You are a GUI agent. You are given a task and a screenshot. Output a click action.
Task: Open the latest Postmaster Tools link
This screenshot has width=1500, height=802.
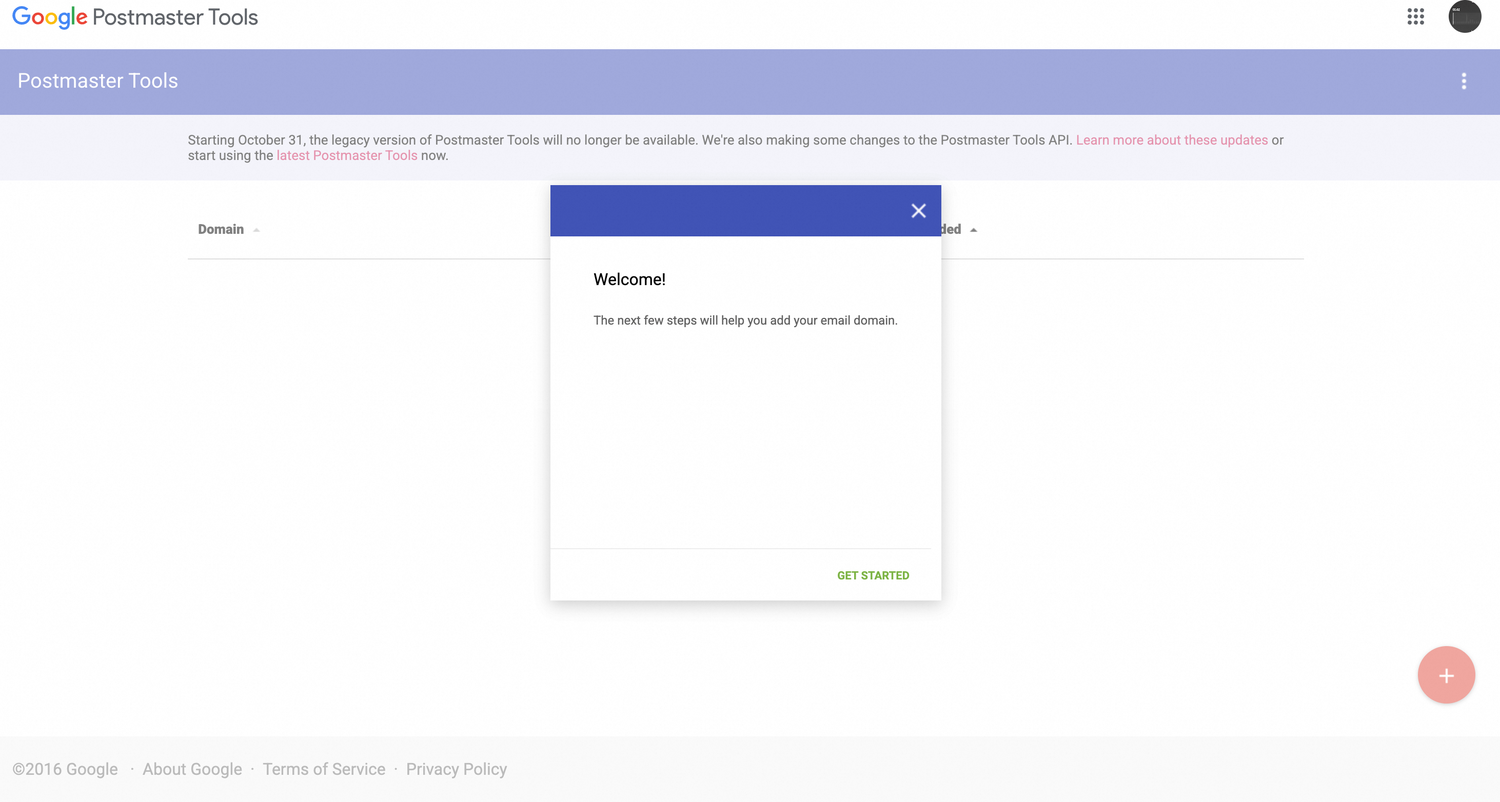point(347,155)
